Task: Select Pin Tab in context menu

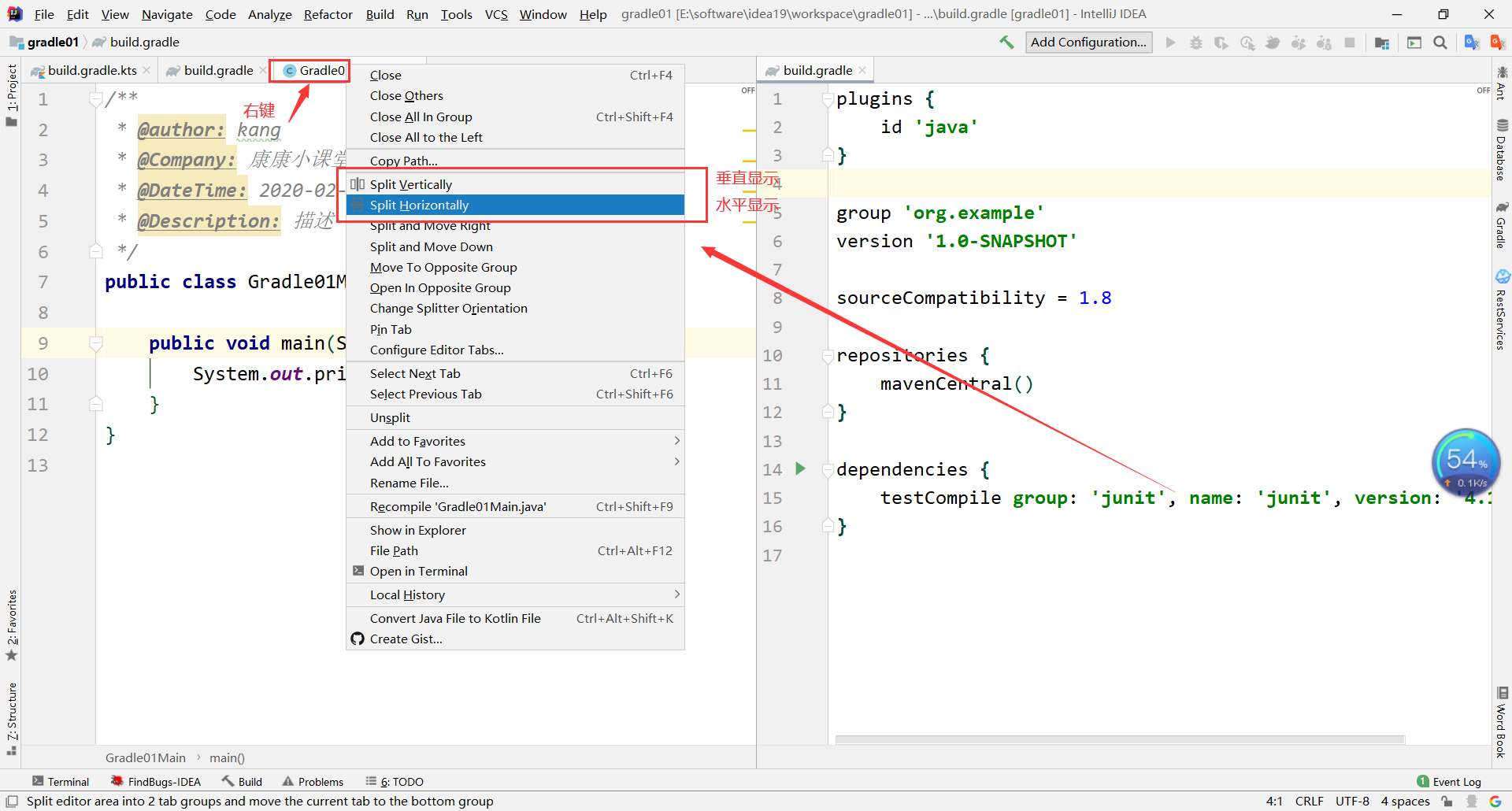Action: [515, 329]
